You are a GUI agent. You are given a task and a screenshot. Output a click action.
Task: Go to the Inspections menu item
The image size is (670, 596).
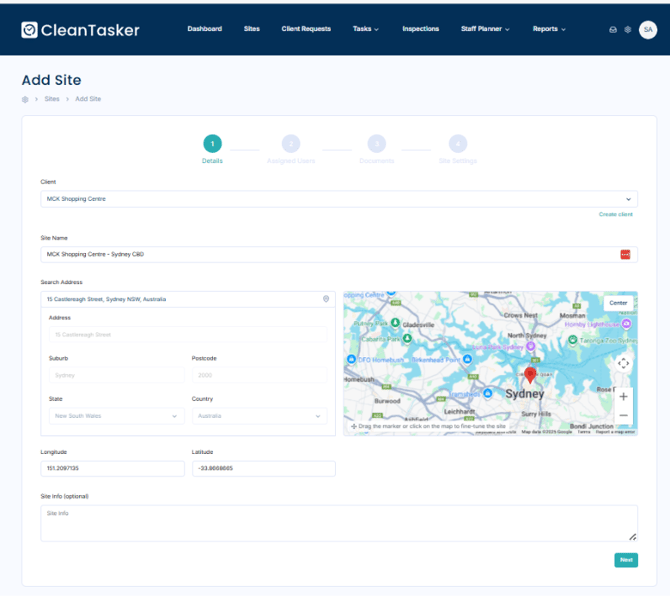[420, 29]
